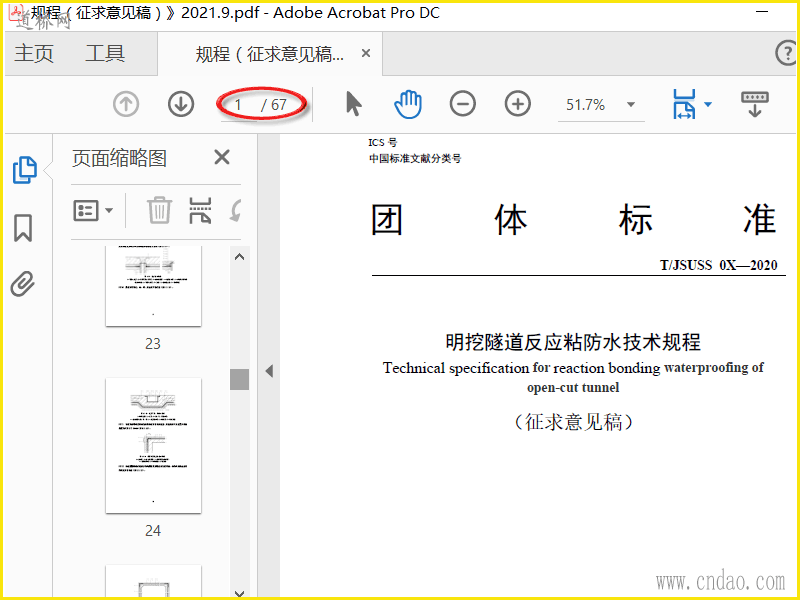
Task: Open the attachments paperclip icon
Action: pos(23,284)
